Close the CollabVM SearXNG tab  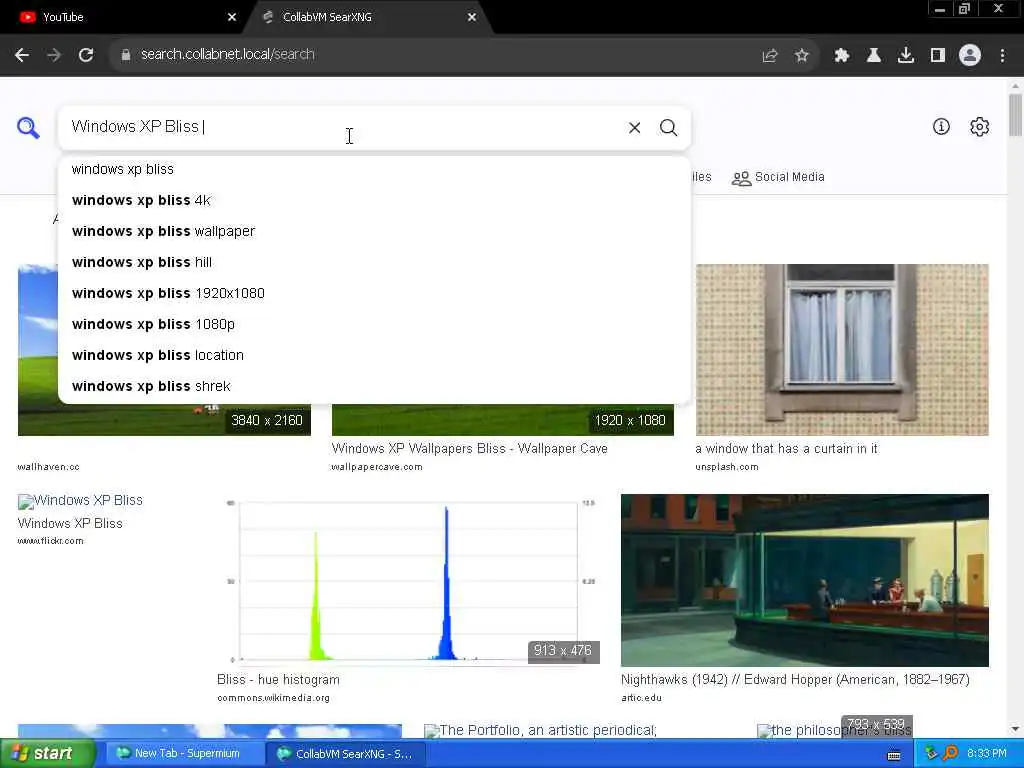[472, 17]
